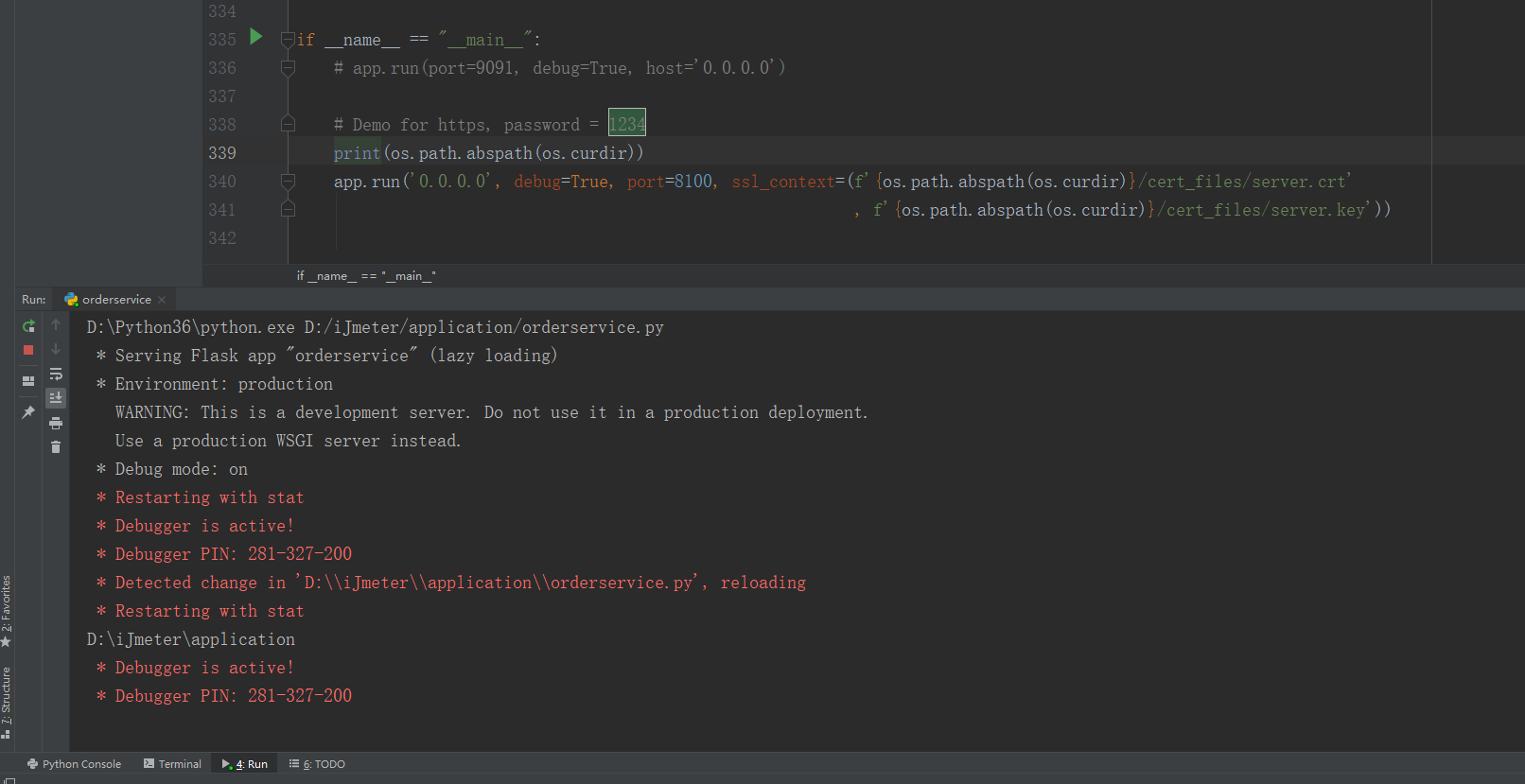Close the orderservice run tab

(162, 300)
